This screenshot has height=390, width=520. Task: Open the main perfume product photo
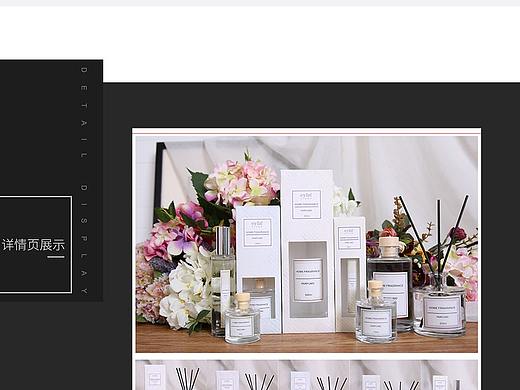[x=306, y=244]
